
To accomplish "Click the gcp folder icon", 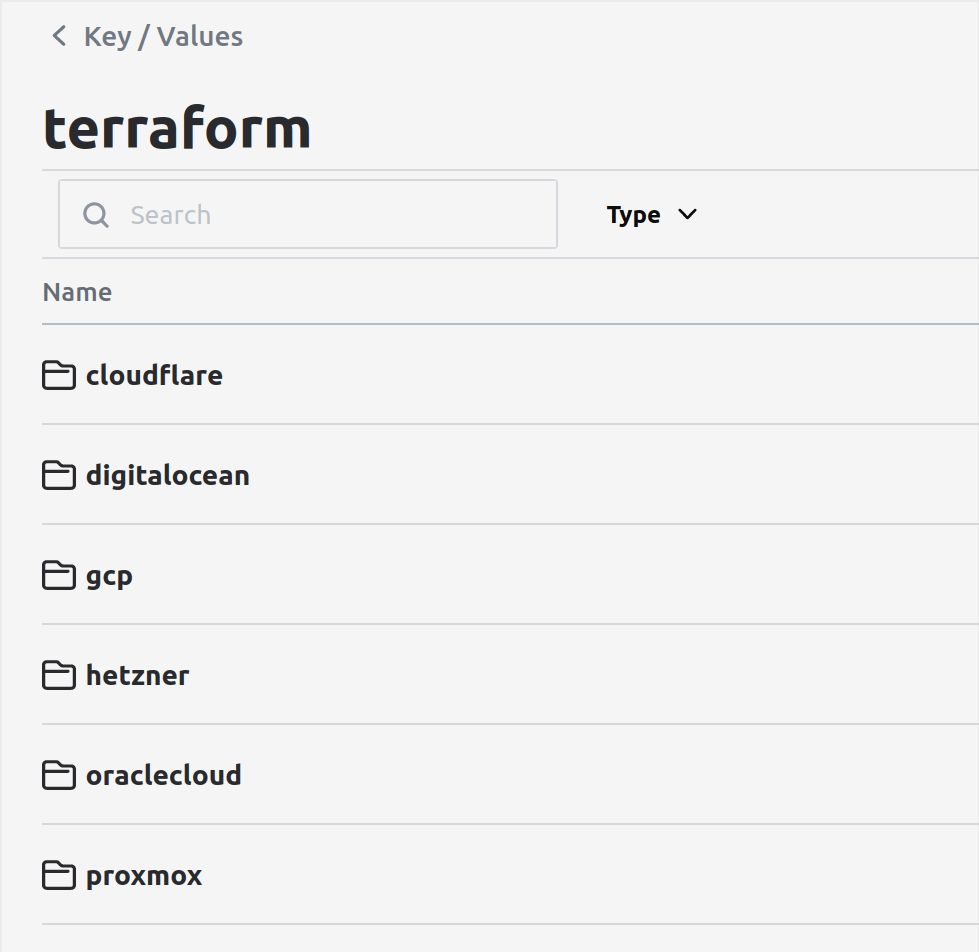I will click(58, 575).
